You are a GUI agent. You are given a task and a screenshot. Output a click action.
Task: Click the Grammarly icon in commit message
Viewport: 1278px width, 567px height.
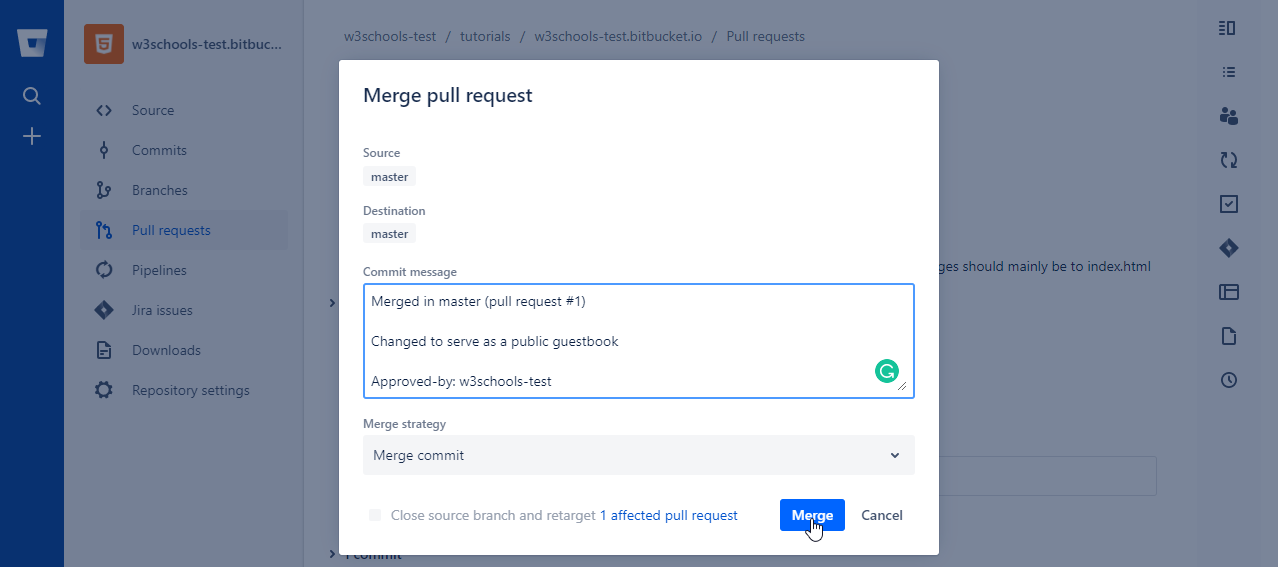click(886, 372)
